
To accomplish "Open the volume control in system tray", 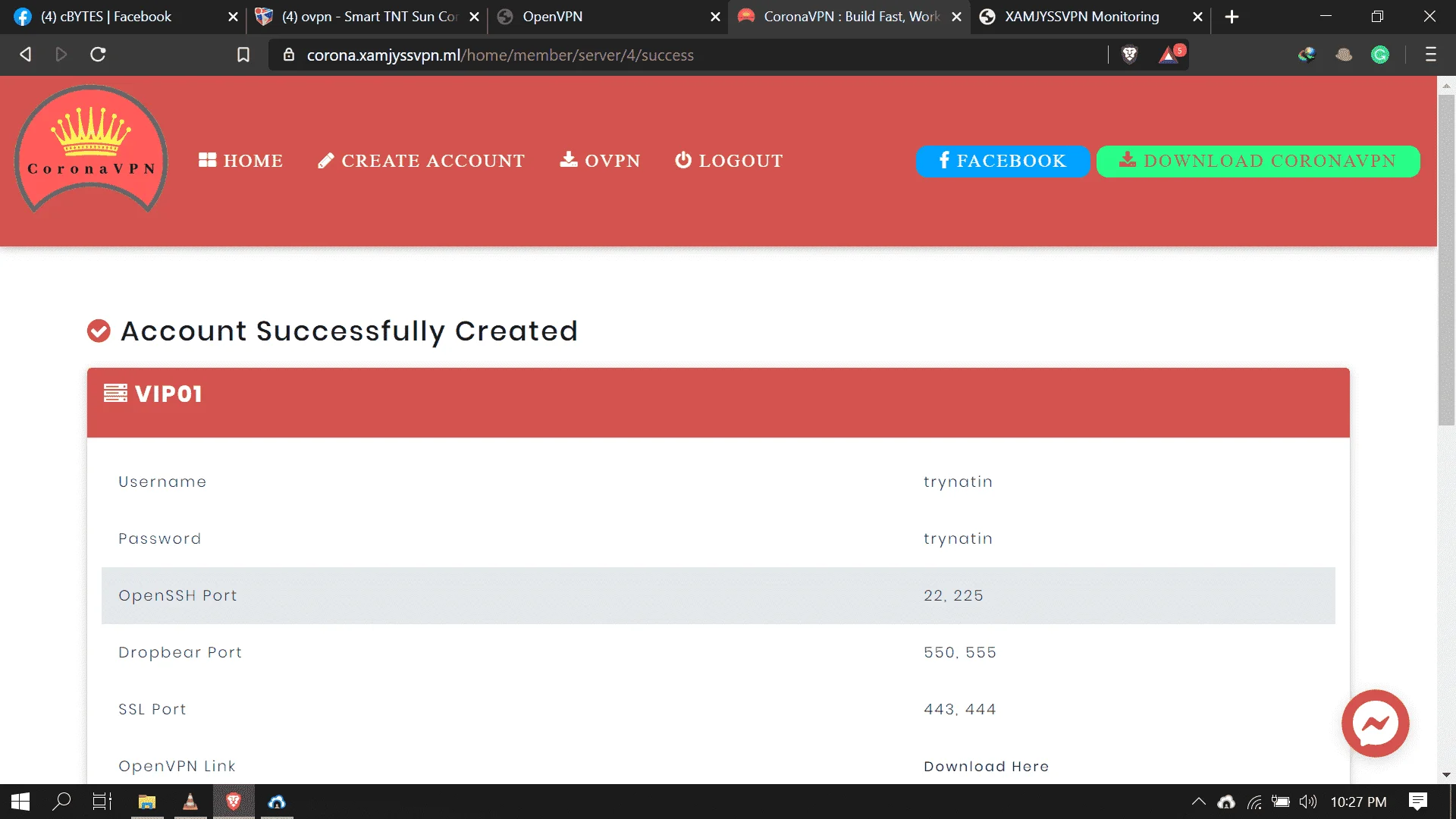I will click(x=1308, y=802).
